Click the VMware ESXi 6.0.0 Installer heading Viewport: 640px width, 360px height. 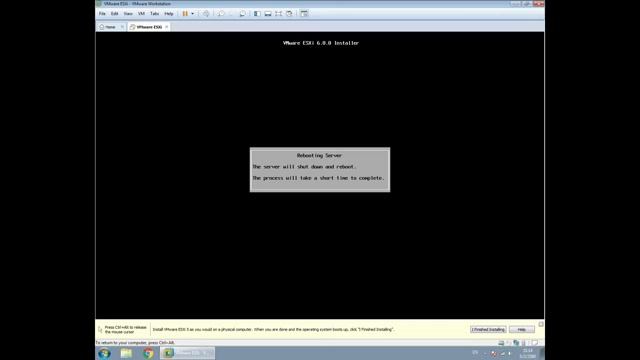(321, 43)
